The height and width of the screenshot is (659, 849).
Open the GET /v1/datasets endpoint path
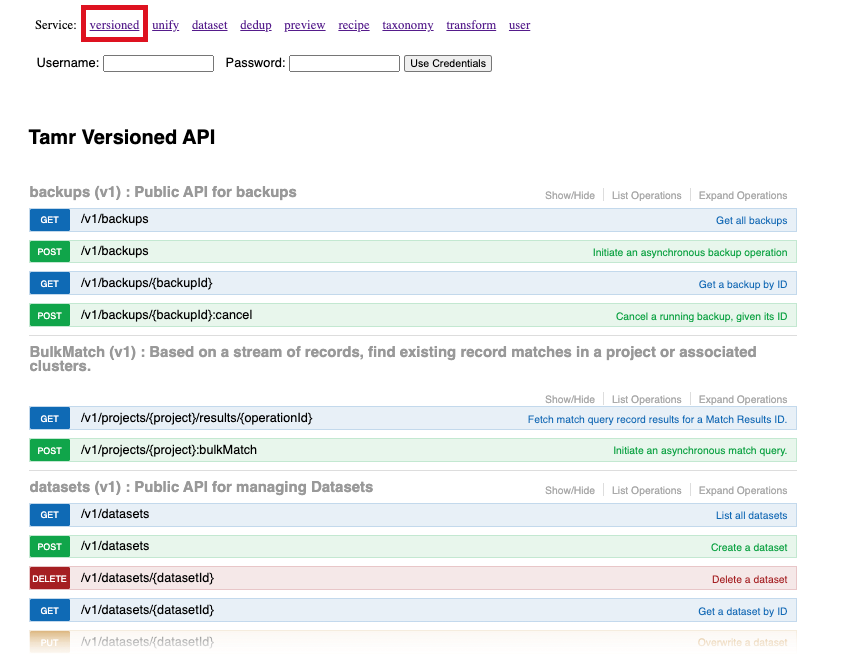(115, 514)
